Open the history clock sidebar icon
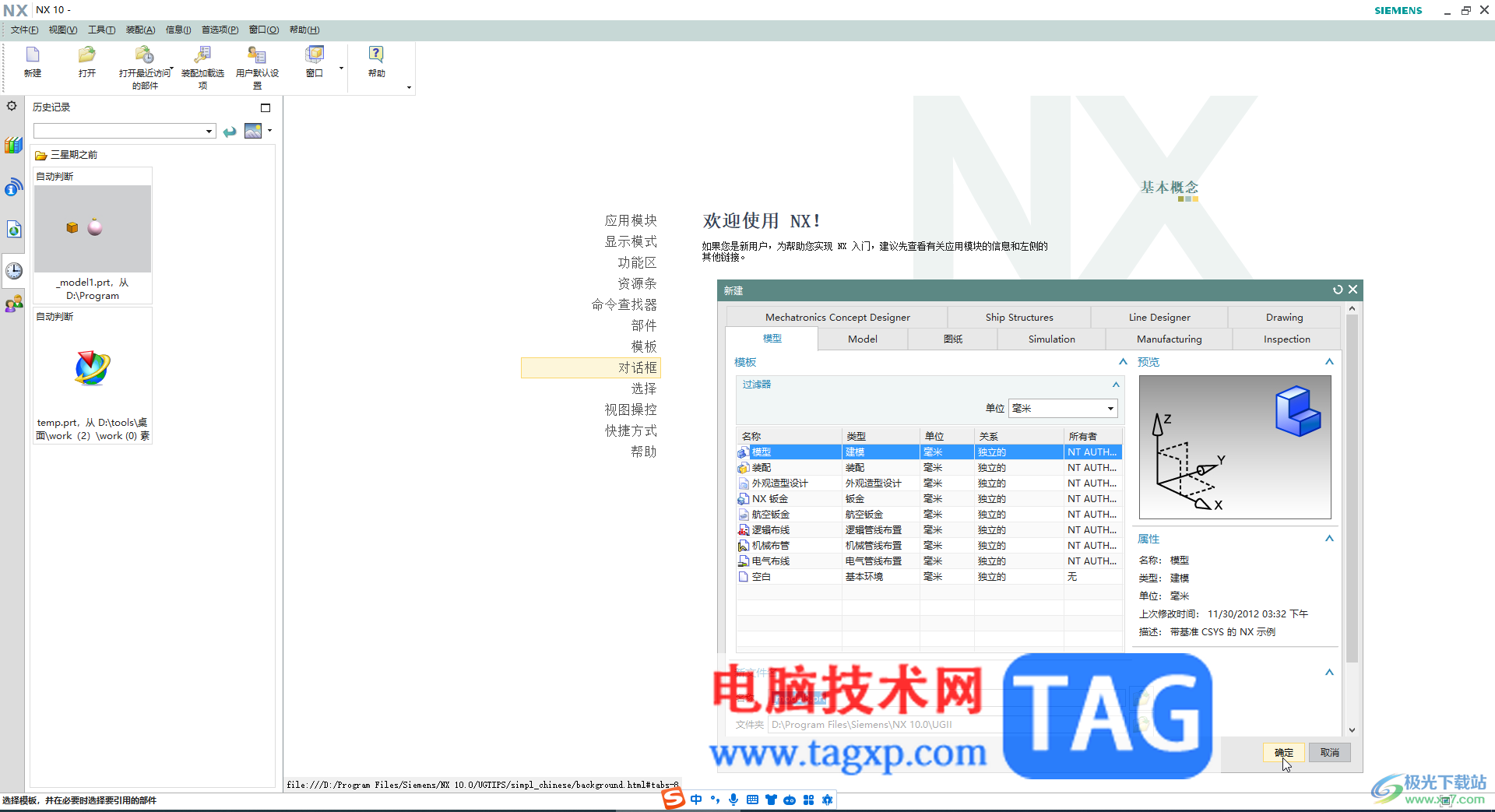Screen dimensions: 1495x812 pyautogui.click(x=13, y=270)
